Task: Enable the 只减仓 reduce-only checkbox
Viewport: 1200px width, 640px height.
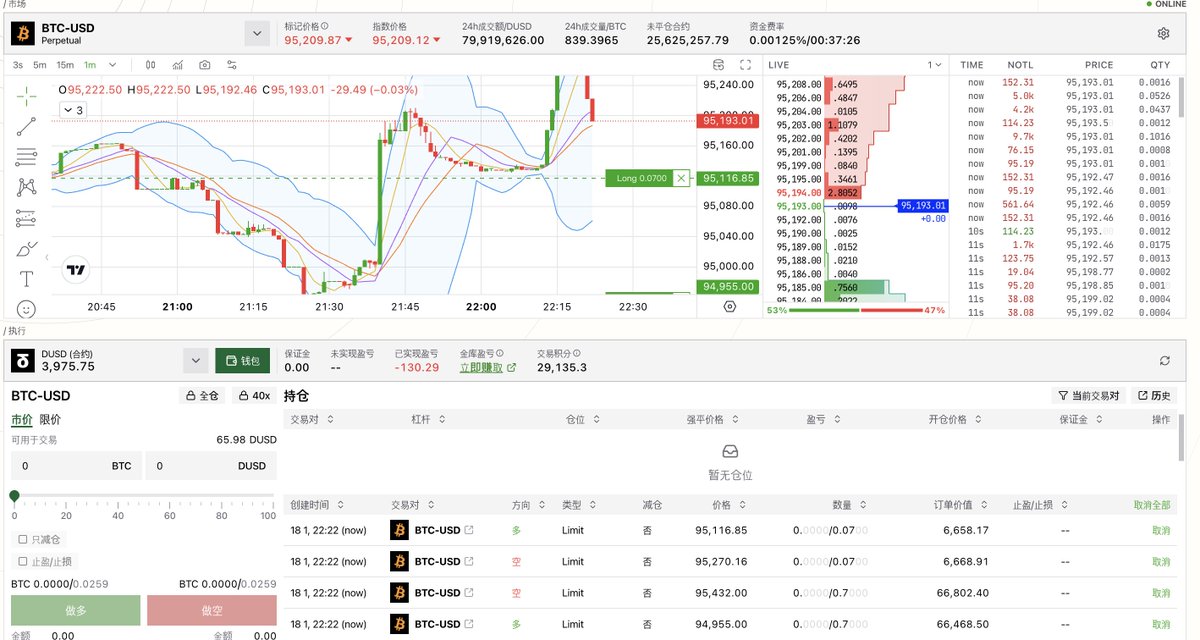Action: coord(23,539)
